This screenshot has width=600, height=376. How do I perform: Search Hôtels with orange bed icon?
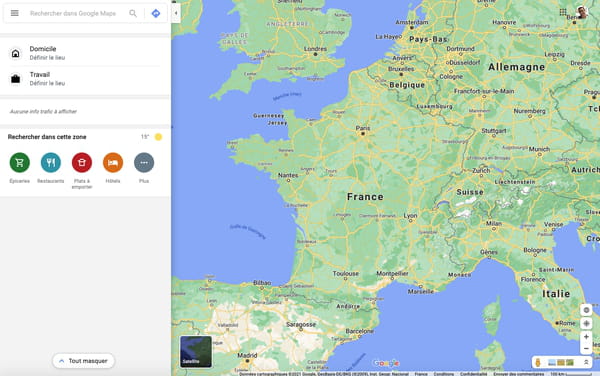(113, 163)
